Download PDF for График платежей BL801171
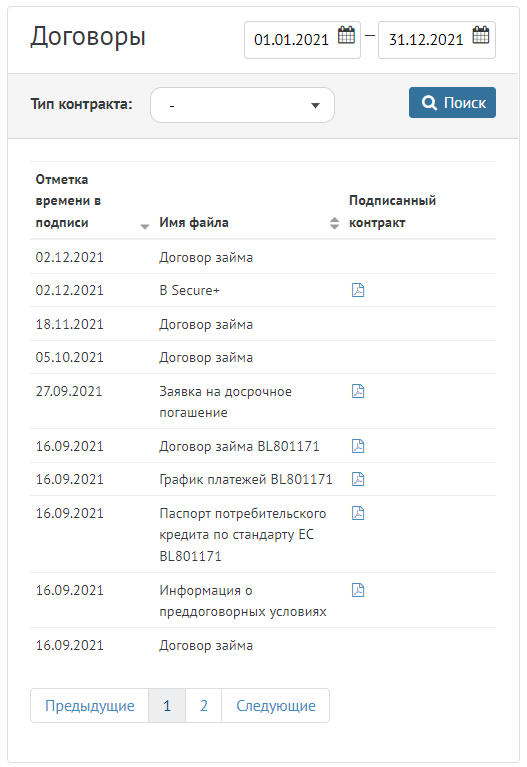527x767 pixels. click(358, 479)
